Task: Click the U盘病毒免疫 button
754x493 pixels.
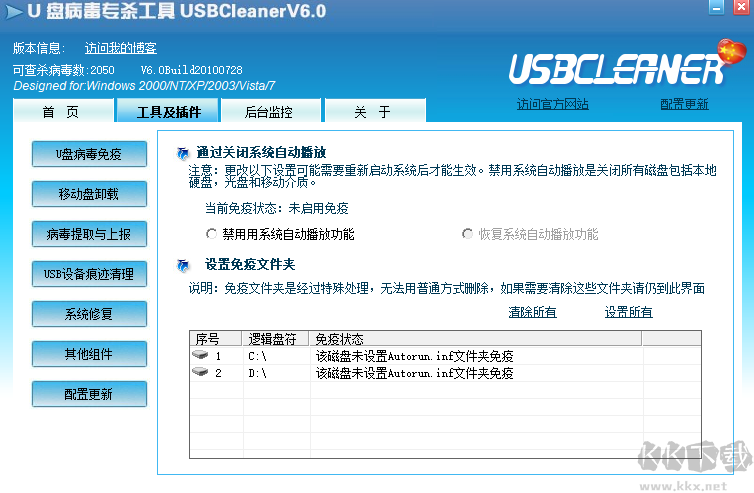Action: click(x=89, y=154)
